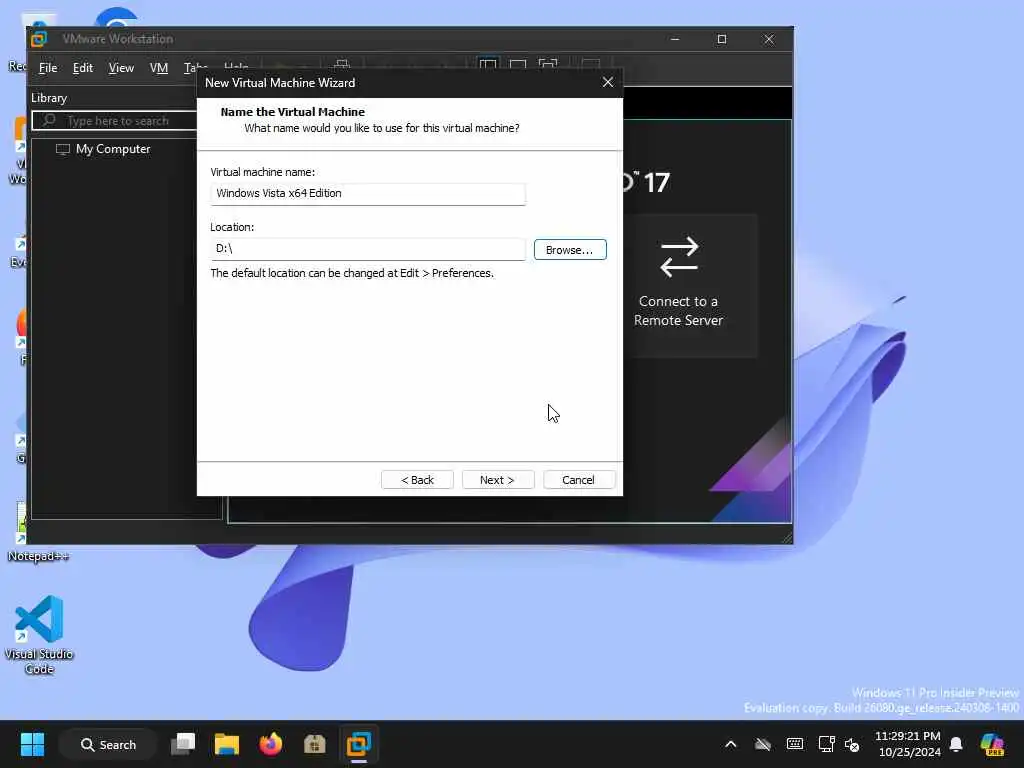This screenshot has height=768, width=1024.
Task: Click the 'Name the Virtual Machine' heading
Action: [293, 112]
